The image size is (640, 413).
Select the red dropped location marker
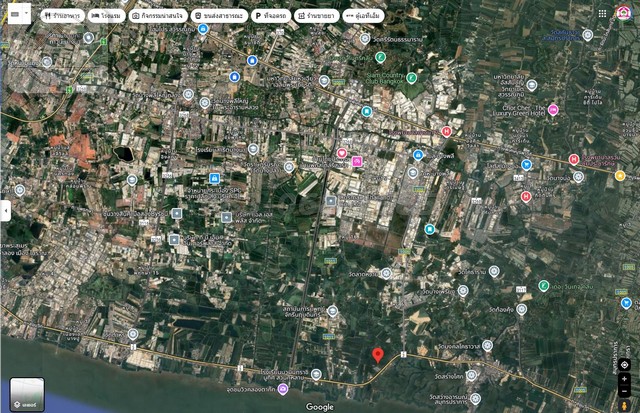(378, 355)
